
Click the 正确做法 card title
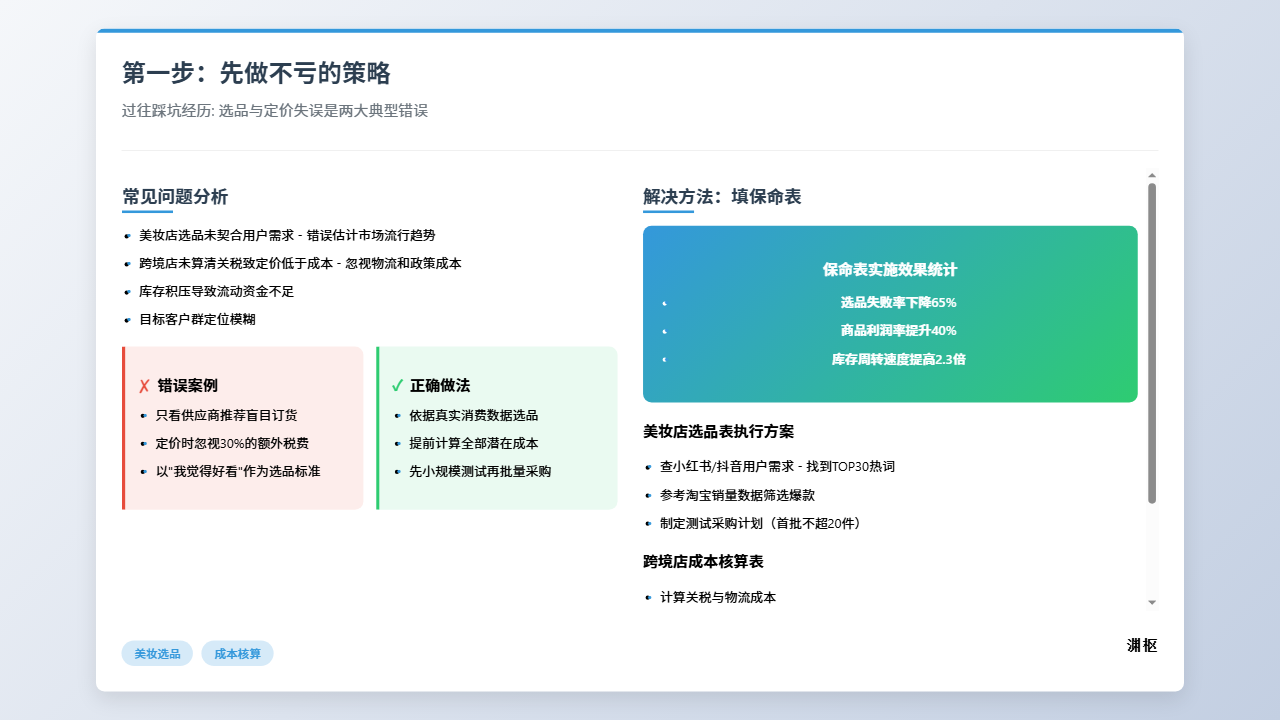440,386
